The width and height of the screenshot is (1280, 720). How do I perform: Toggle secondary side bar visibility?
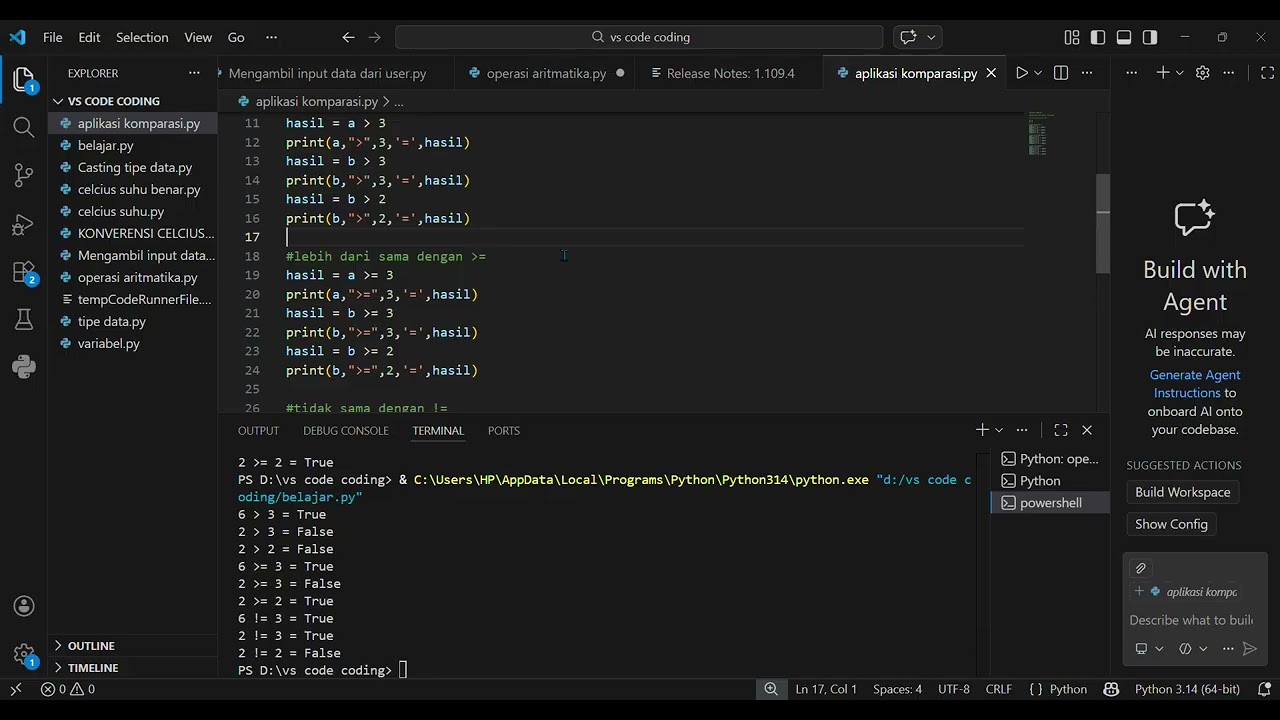[x=1150, y=37]
